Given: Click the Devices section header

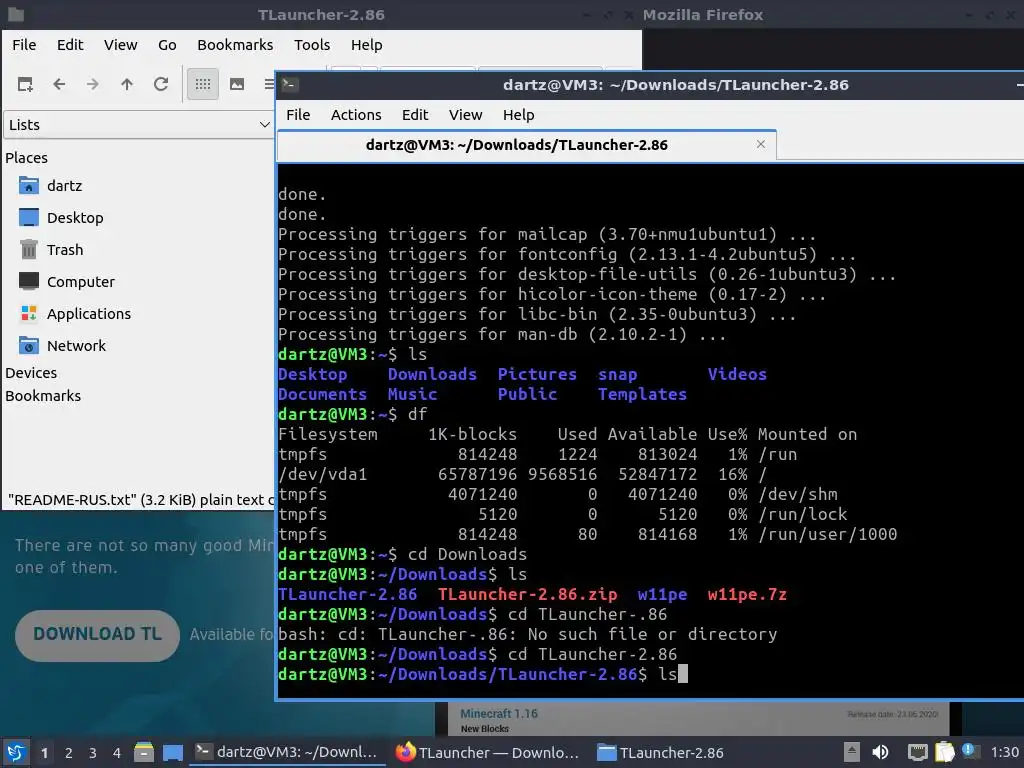Looking at the screenshot, I should [x=31, y=373].
